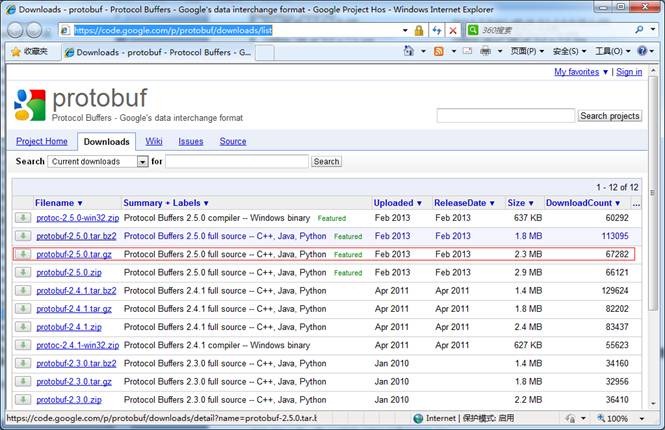Click the page vertical scrollbar thumb
This screenshot has width=665, height=430.
pyautogui.click(x=653, y=193)
